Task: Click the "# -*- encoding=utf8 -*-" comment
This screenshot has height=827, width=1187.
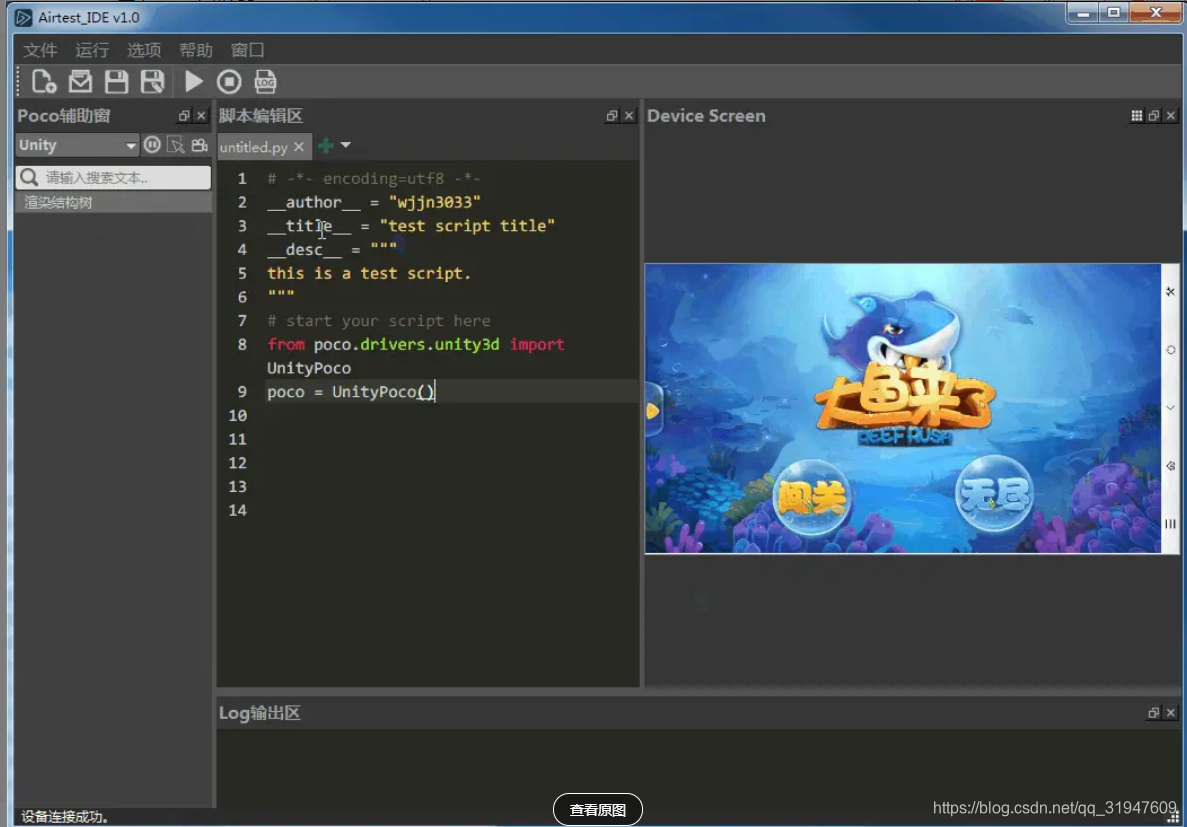Action: coord(374,179)
